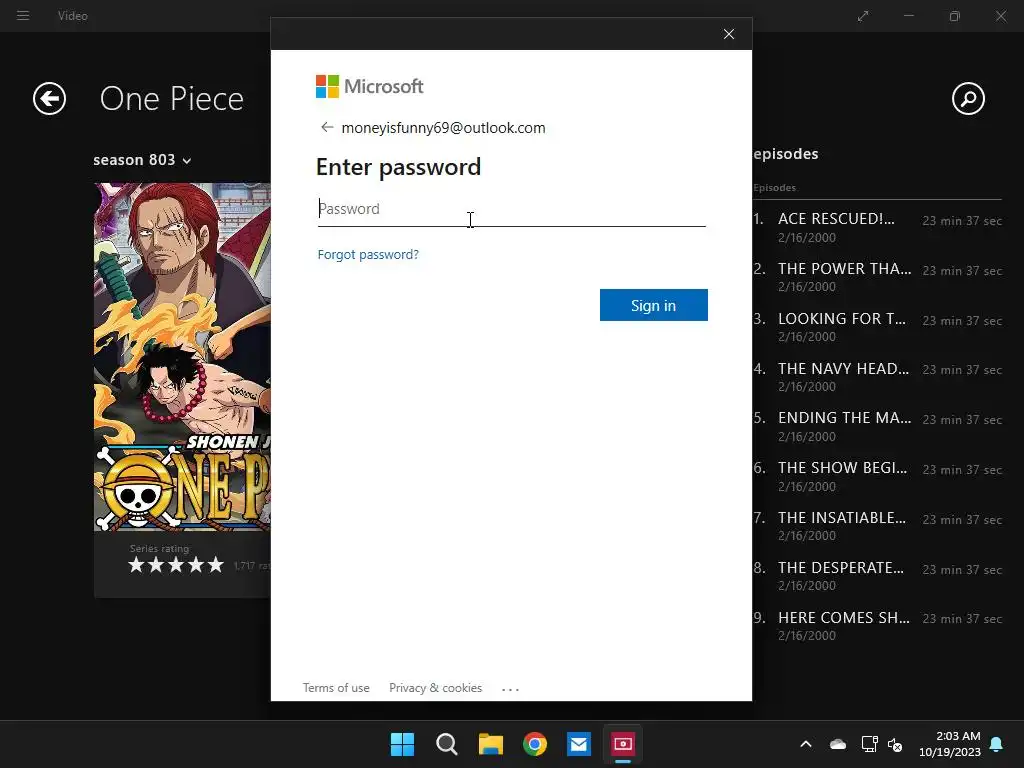
Task: Click the One Piece title text
Action: 172,99
